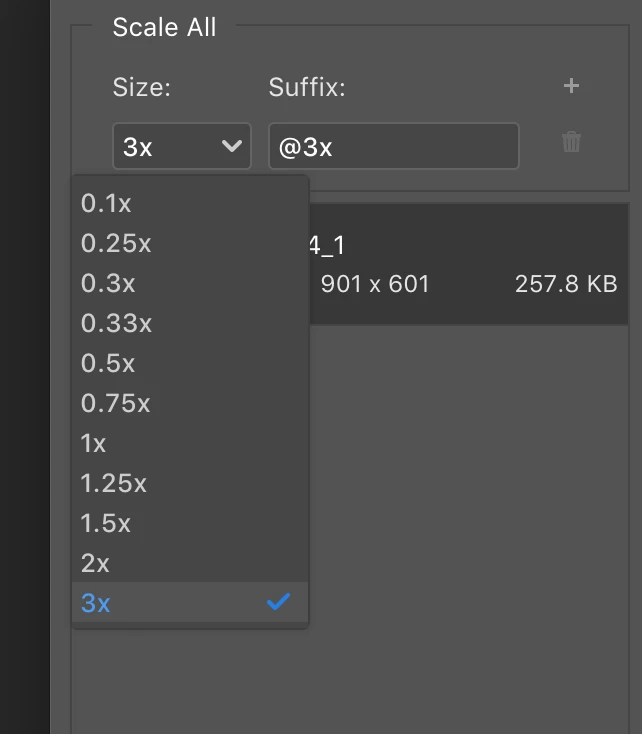
Task: Choose the 0.25x scale option
Action: 190,243
